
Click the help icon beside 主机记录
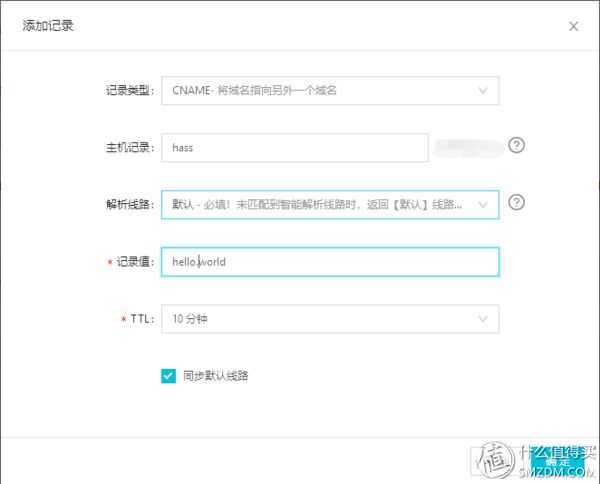pos(516,145)
